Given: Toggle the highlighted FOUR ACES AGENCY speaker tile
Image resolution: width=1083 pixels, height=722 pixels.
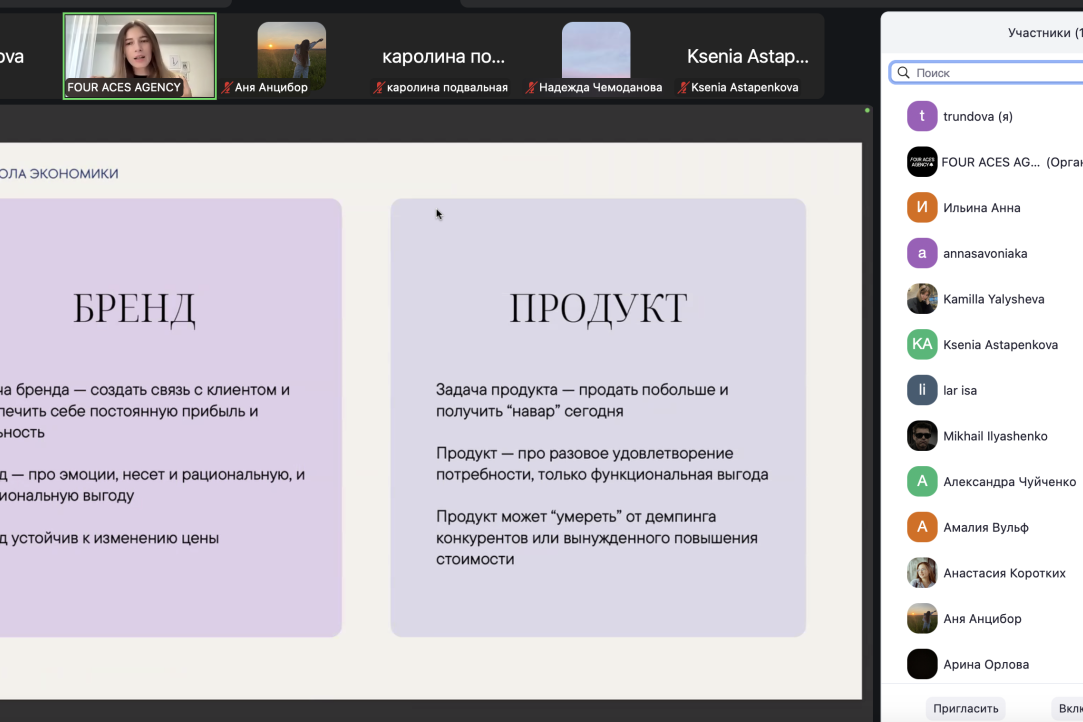Looking at the screenshot, I should click(139, 55).
